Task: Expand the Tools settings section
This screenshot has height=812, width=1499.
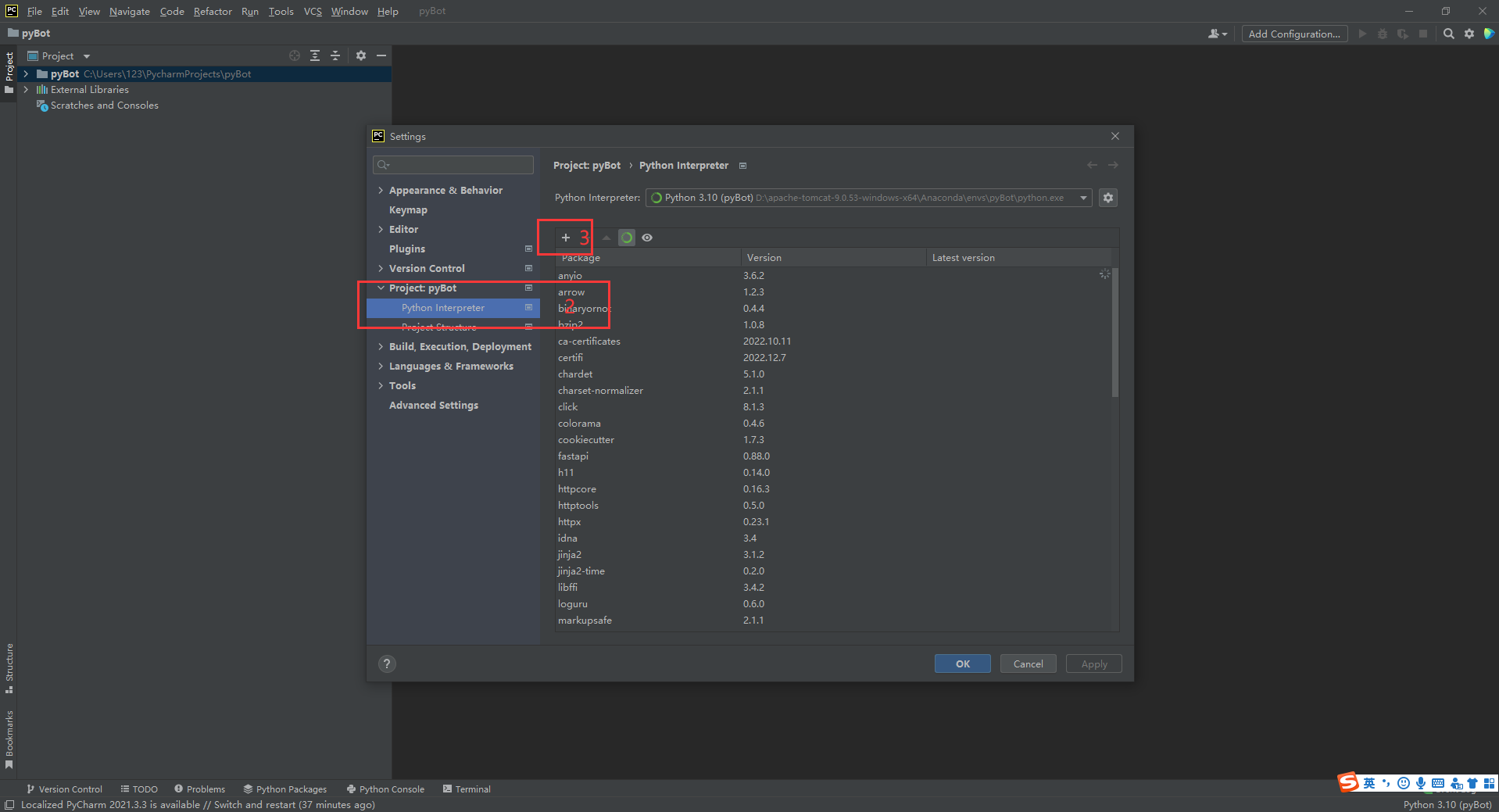Action: click(381, 386)
